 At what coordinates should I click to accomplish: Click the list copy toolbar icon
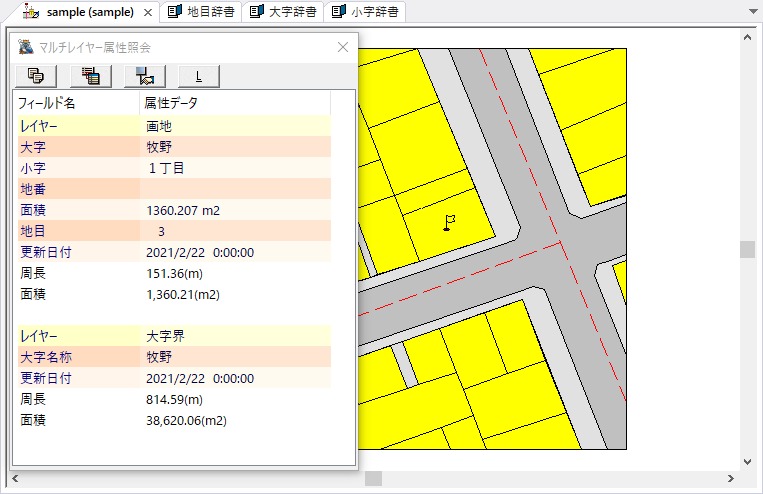click(x=91, y=76)
